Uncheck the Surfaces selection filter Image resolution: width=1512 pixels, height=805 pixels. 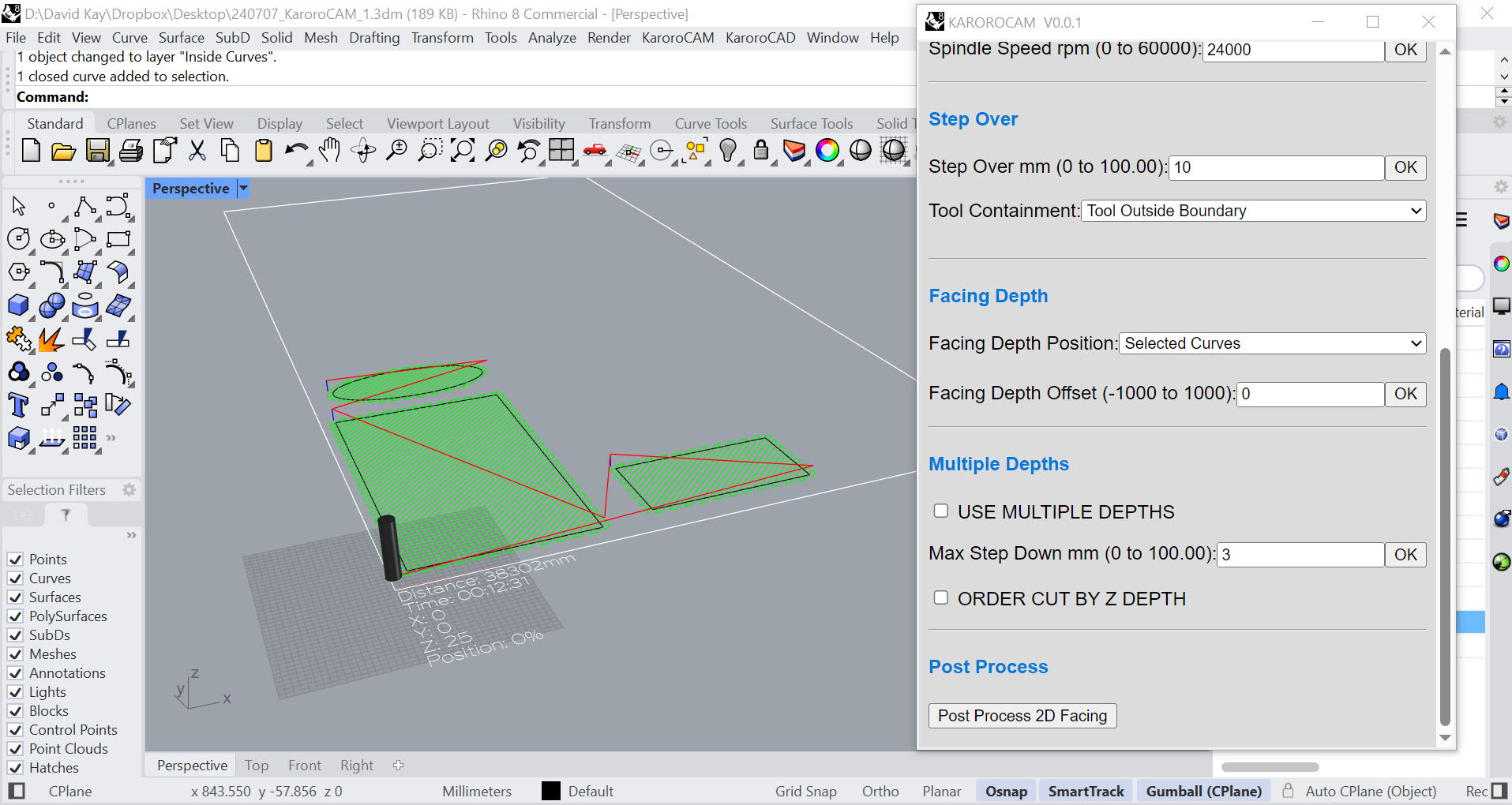(x=15, y=597)
